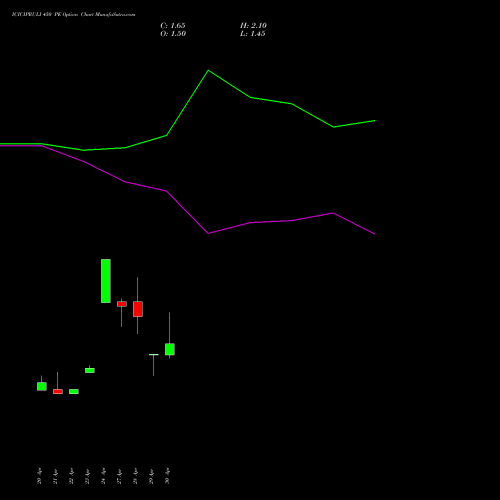500x500 pixels.
Task: Click the 24 Apr date label
Action: point(103,476)
